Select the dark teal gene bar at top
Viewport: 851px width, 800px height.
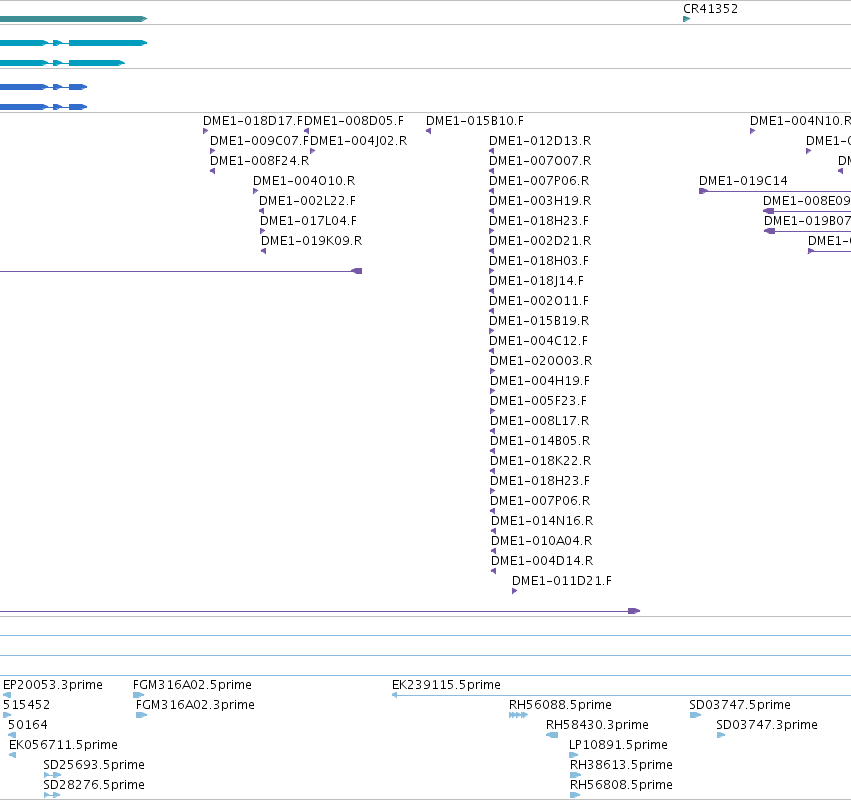pos(73,19)
